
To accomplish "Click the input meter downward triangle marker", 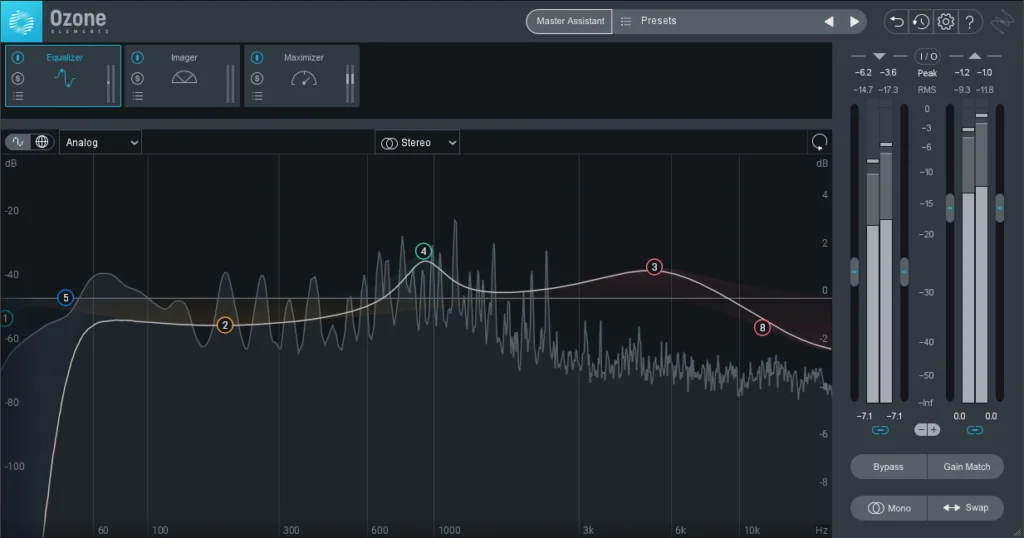I will (x=879, y=57).
